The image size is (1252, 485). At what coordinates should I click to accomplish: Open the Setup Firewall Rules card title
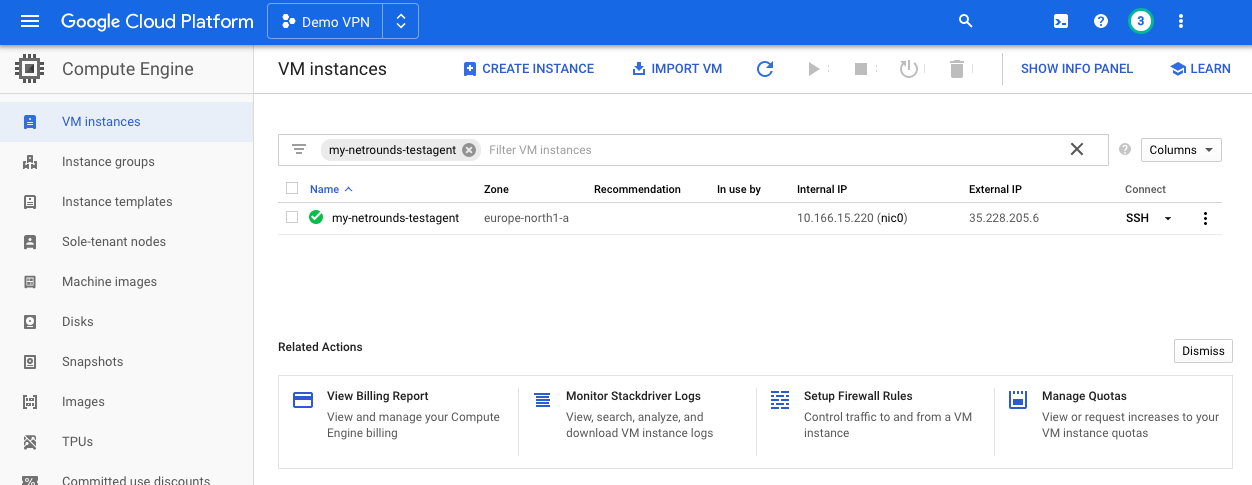click(x=858, y=396)
